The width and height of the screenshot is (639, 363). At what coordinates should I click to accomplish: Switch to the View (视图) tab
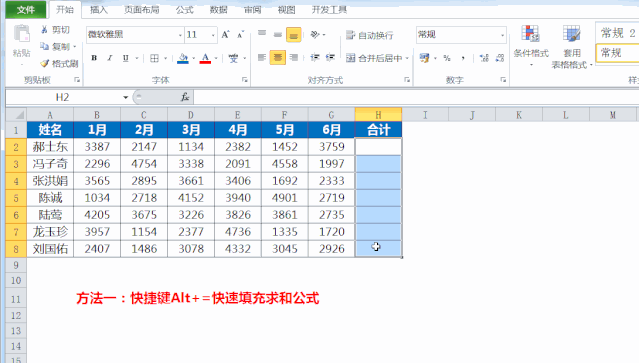(286, 10)
